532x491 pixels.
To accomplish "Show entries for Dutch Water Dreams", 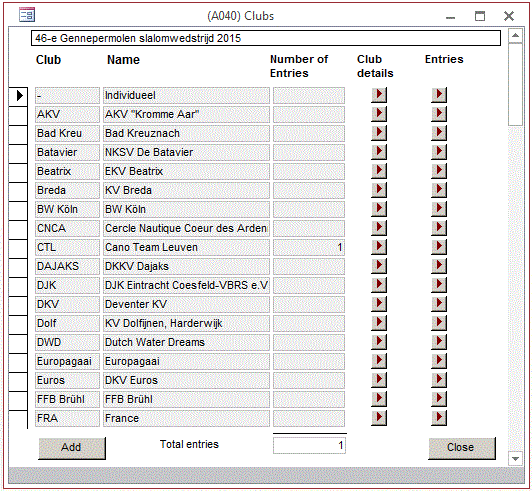I will (x=439, y=342).
